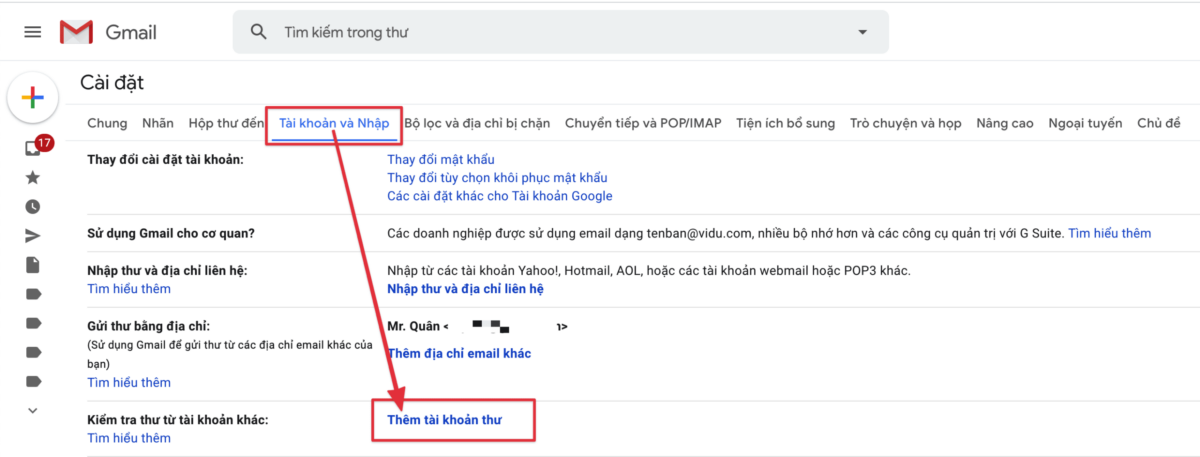The height and width of the screenshot is (457, 1200).
Task: Open Snoozed clock icon in sidebar
Action: (33, 207)
